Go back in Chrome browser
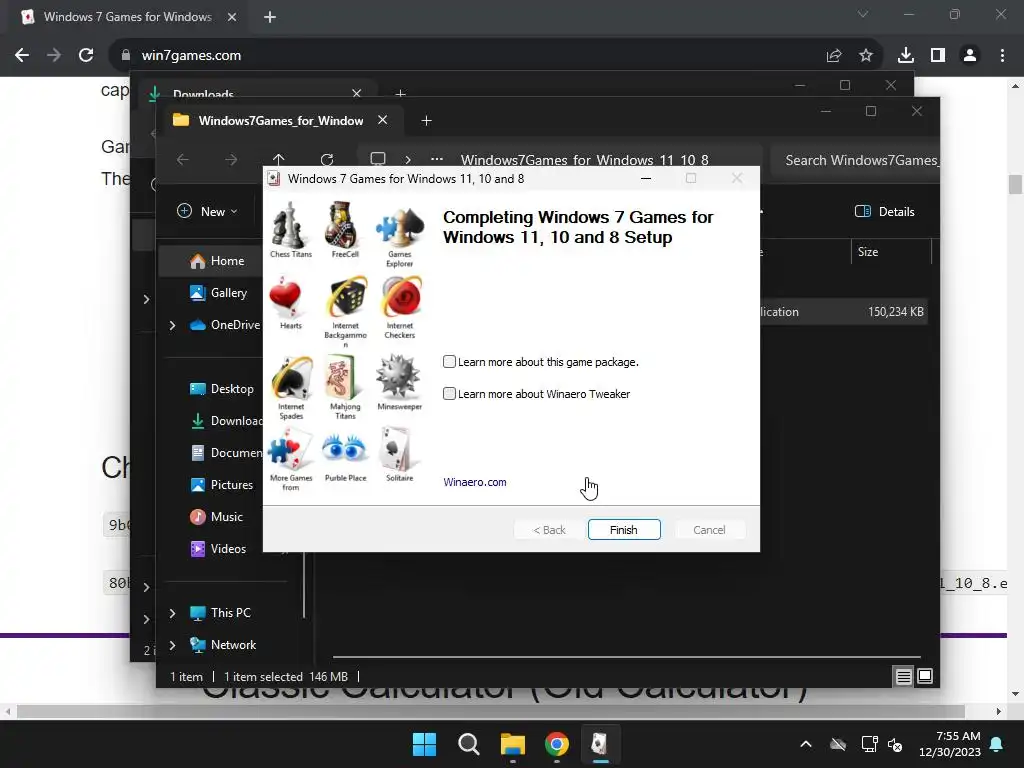Viewport: 1024px width, 768px height. pyautogui.click(x=22, y=56)
